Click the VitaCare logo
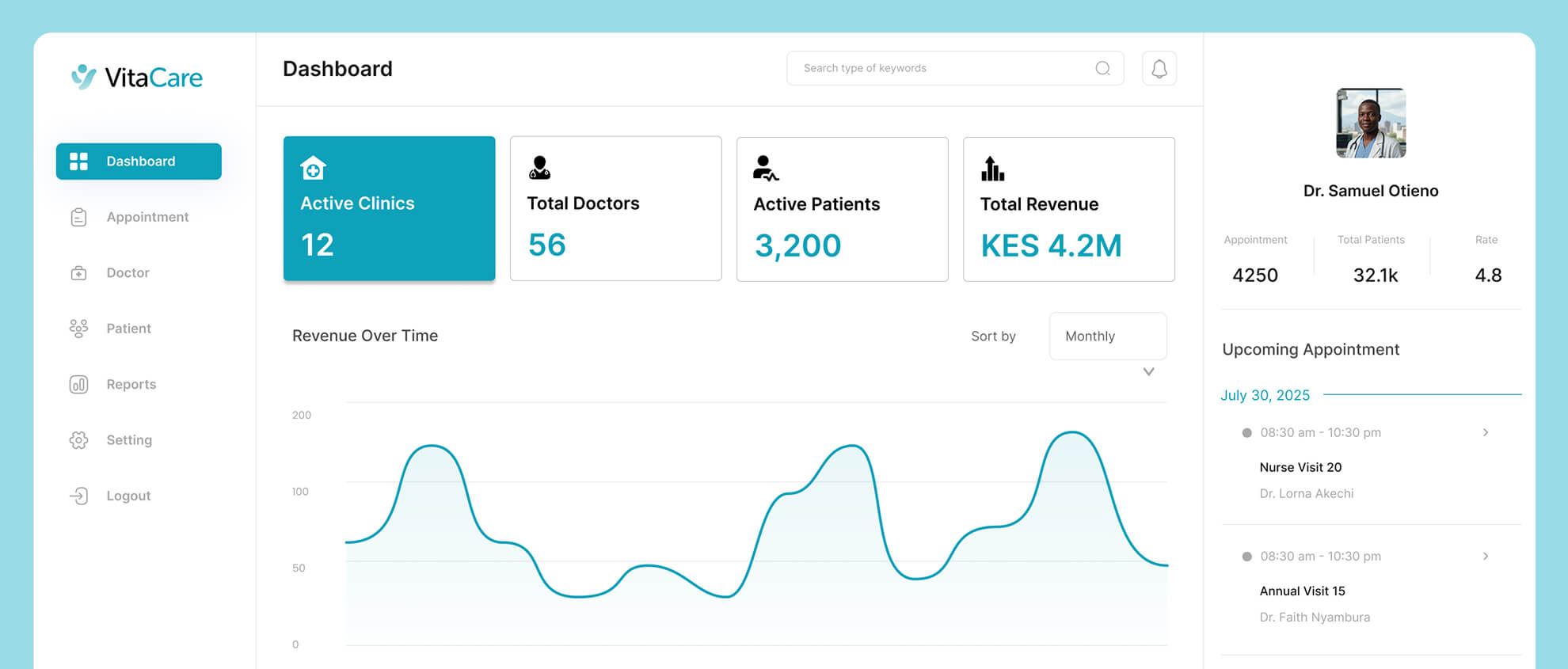This screenshot has width=1568, height=669. tap(137, 78)
